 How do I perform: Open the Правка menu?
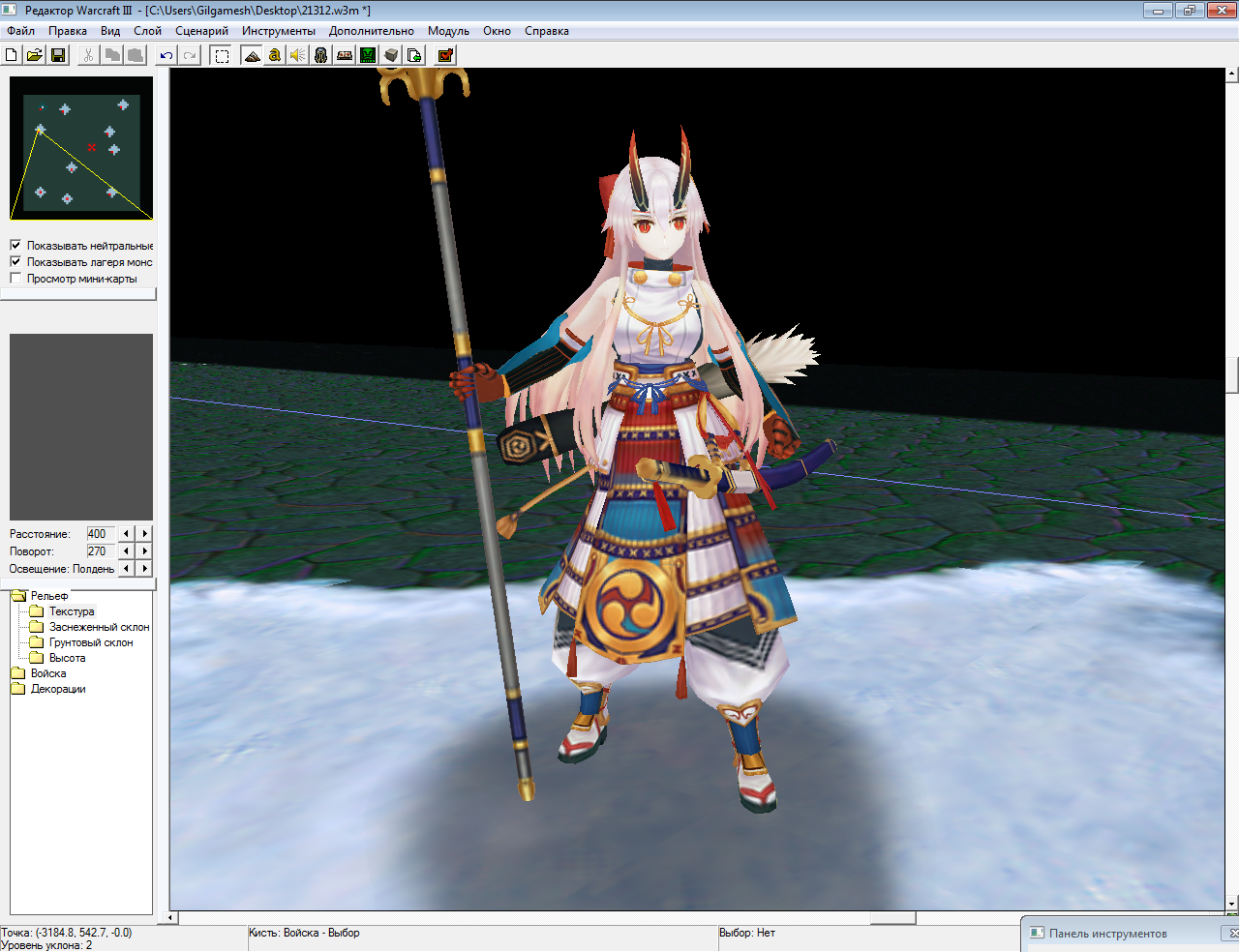pos(68,31)
